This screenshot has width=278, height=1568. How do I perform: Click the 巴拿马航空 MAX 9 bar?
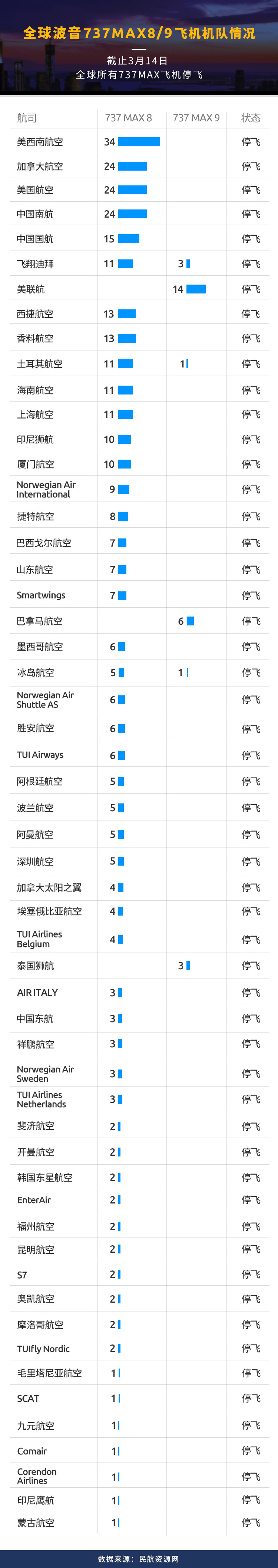[190, 621]
